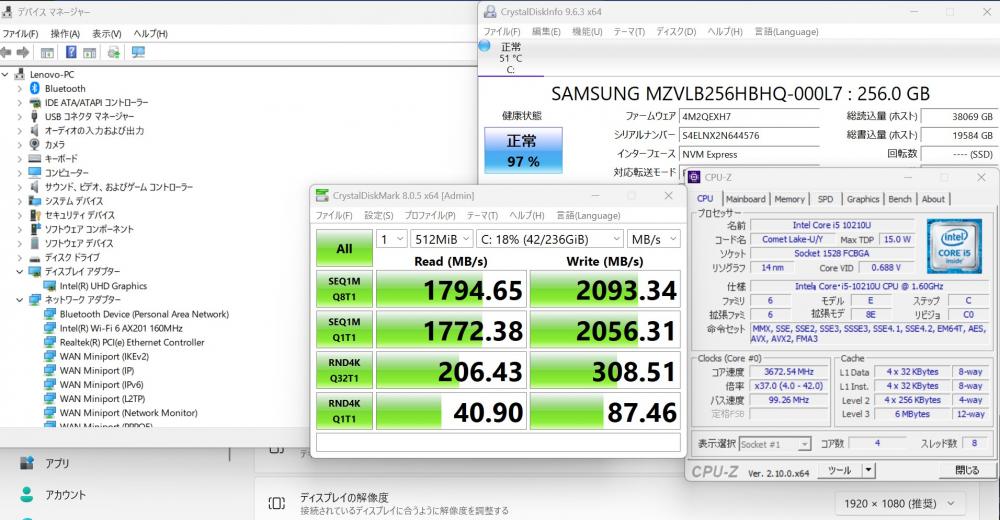1000x520 pixels.
Task: Open the test count dropdown showing 1
Action: point(392,239)
